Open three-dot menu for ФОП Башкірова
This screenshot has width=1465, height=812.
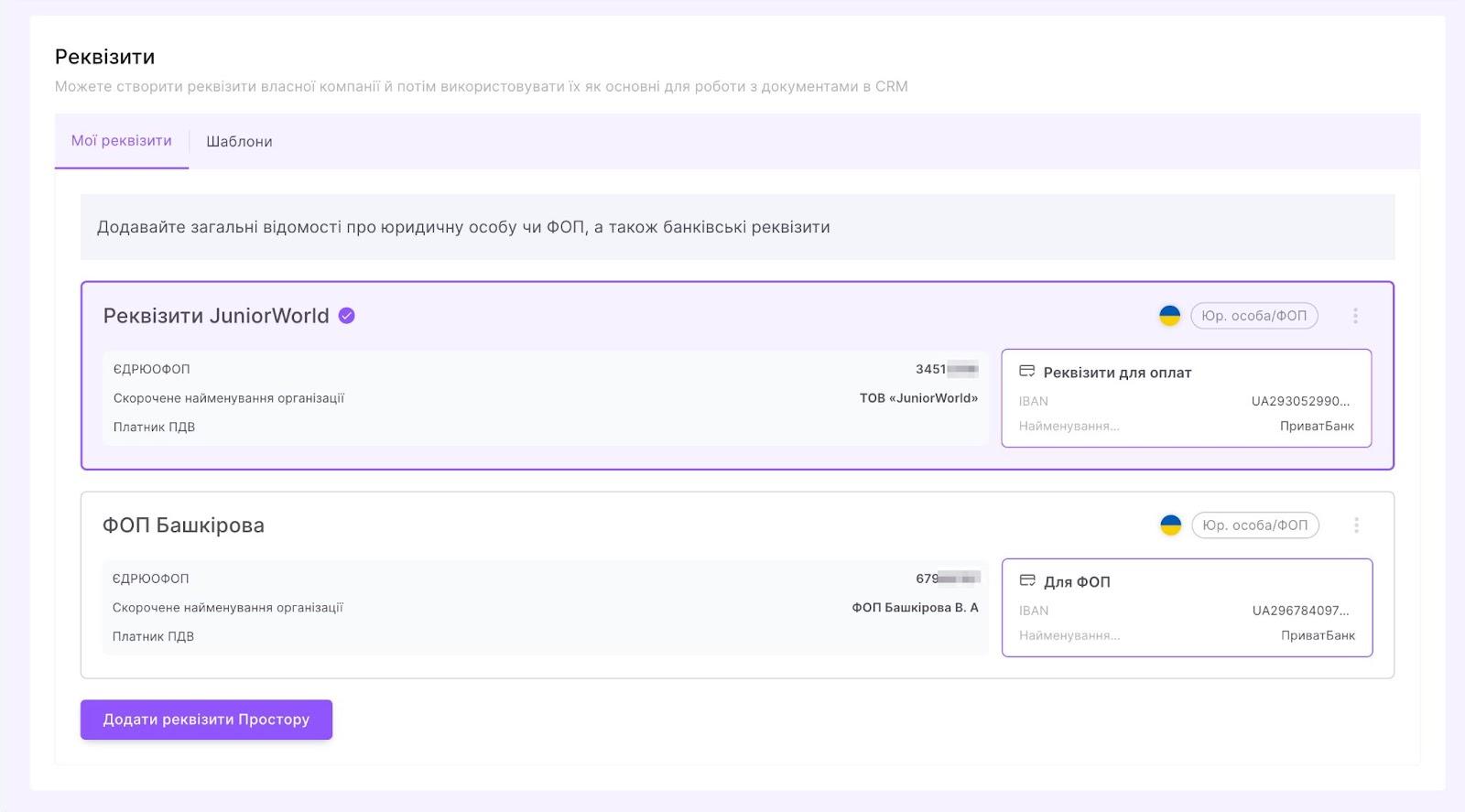point(1356,525)
